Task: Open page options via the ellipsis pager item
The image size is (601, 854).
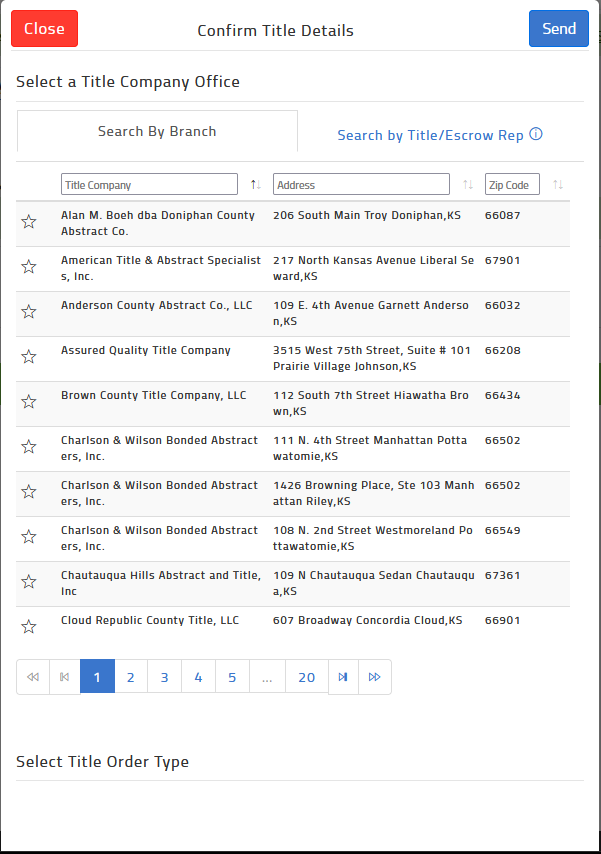Action: pyautogui.click(x=266, y=677)
